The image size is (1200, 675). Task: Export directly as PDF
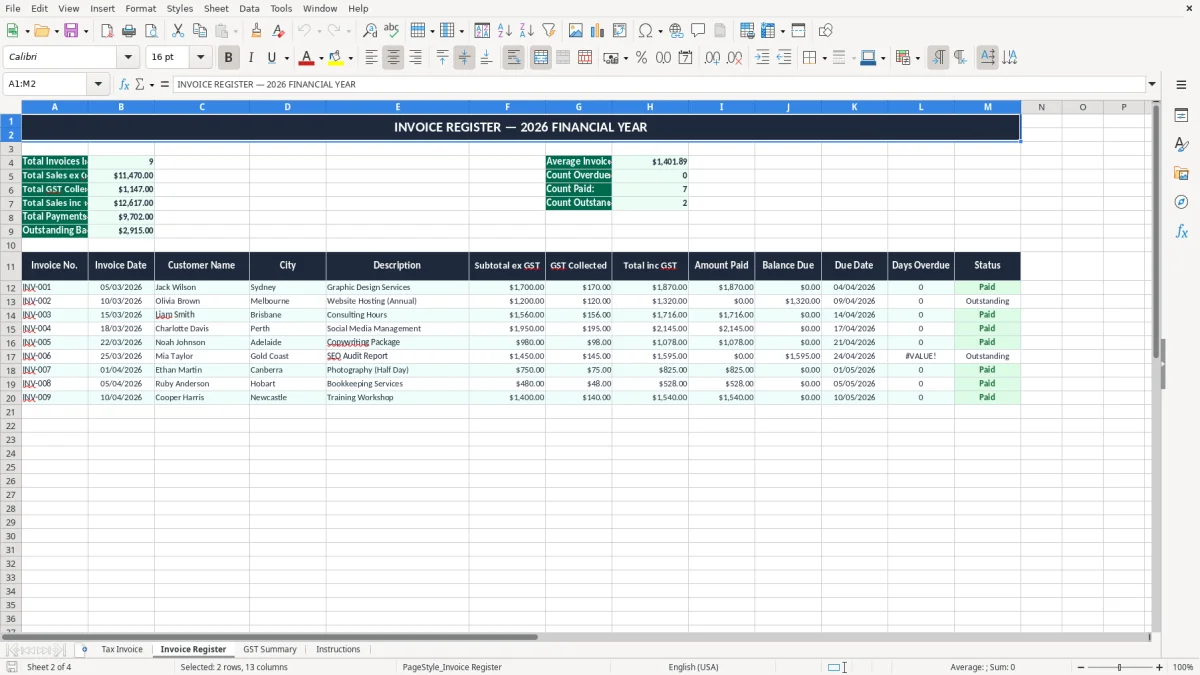tap(107, 31)
